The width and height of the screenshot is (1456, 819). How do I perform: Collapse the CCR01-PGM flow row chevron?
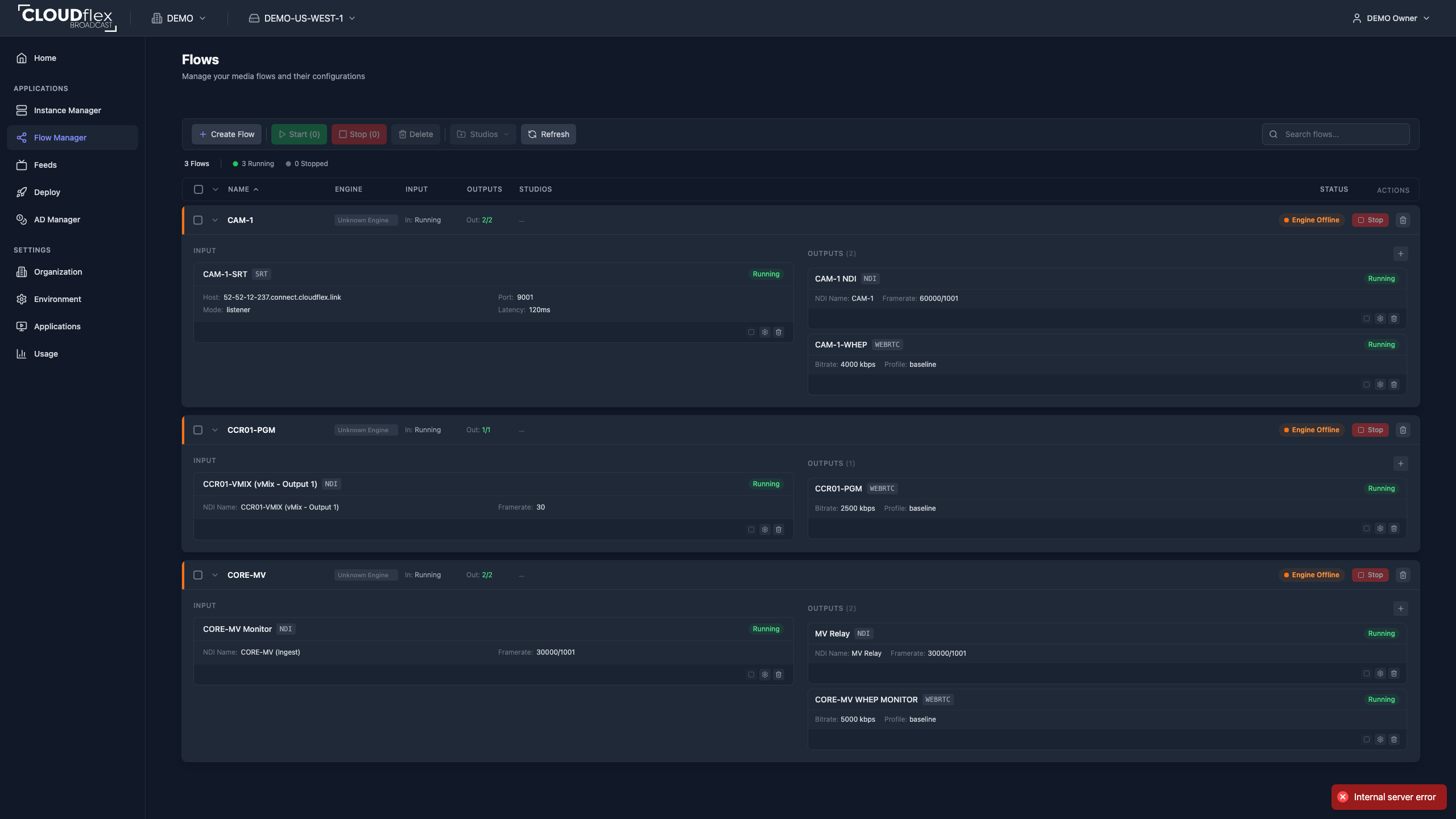pyautogui.click(x=215, y=430)
